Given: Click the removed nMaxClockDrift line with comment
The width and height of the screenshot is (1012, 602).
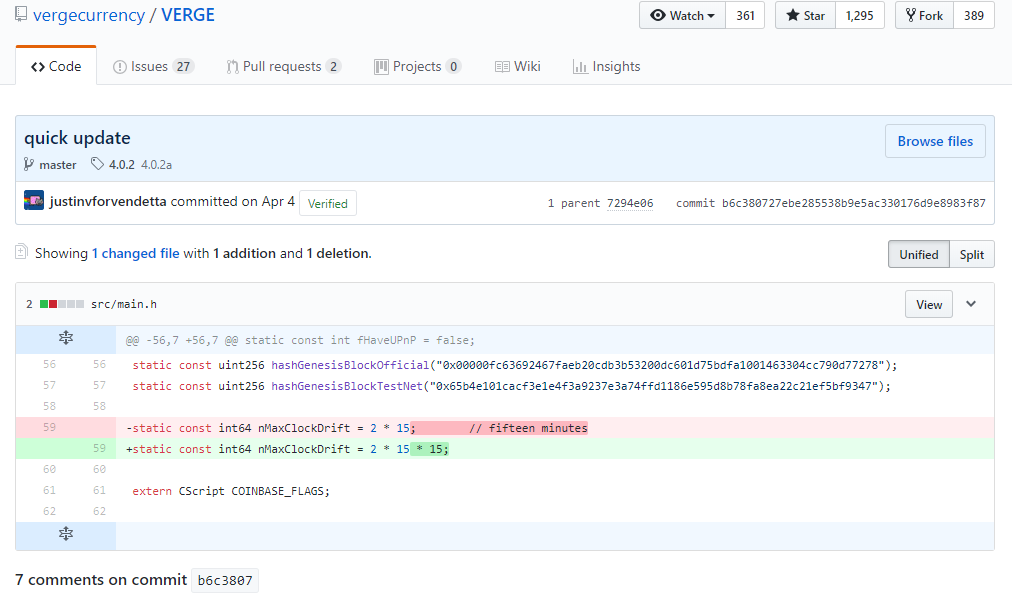Looking at the screenshot, I should coord(357,428).
